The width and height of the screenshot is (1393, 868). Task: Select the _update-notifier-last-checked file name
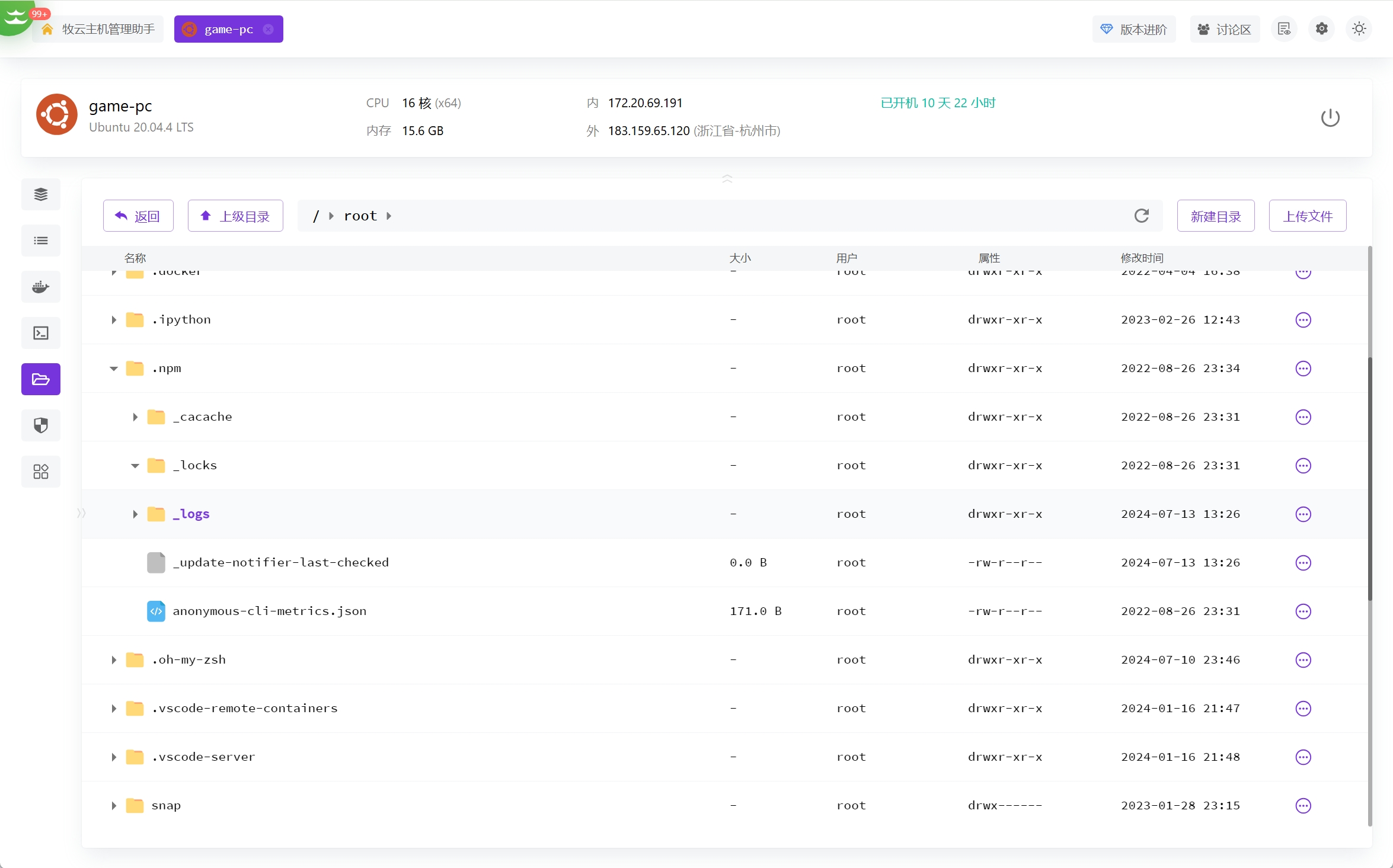(281, 562)
